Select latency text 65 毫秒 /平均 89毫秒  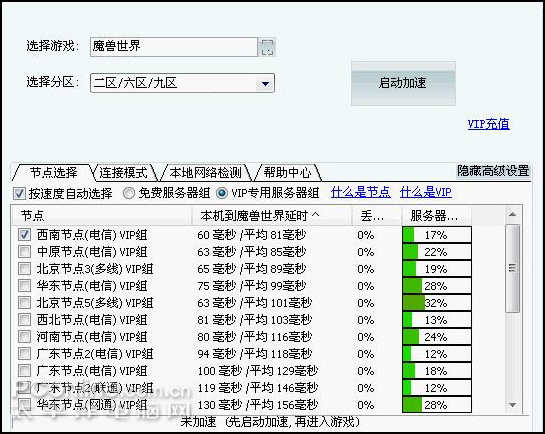[252, 269]
